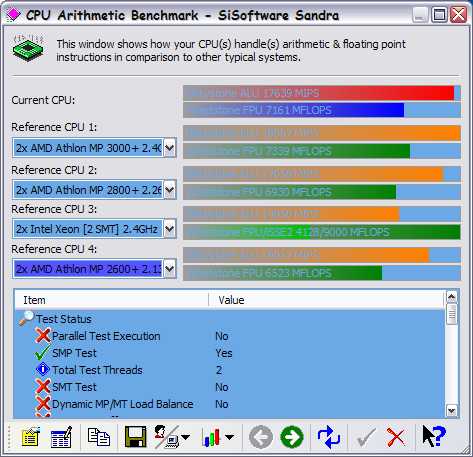The width and height of the screenshot is (473, 457).
Task: Open the bar chart icon's dropdown arrow
Action: [x=229, y=437]
